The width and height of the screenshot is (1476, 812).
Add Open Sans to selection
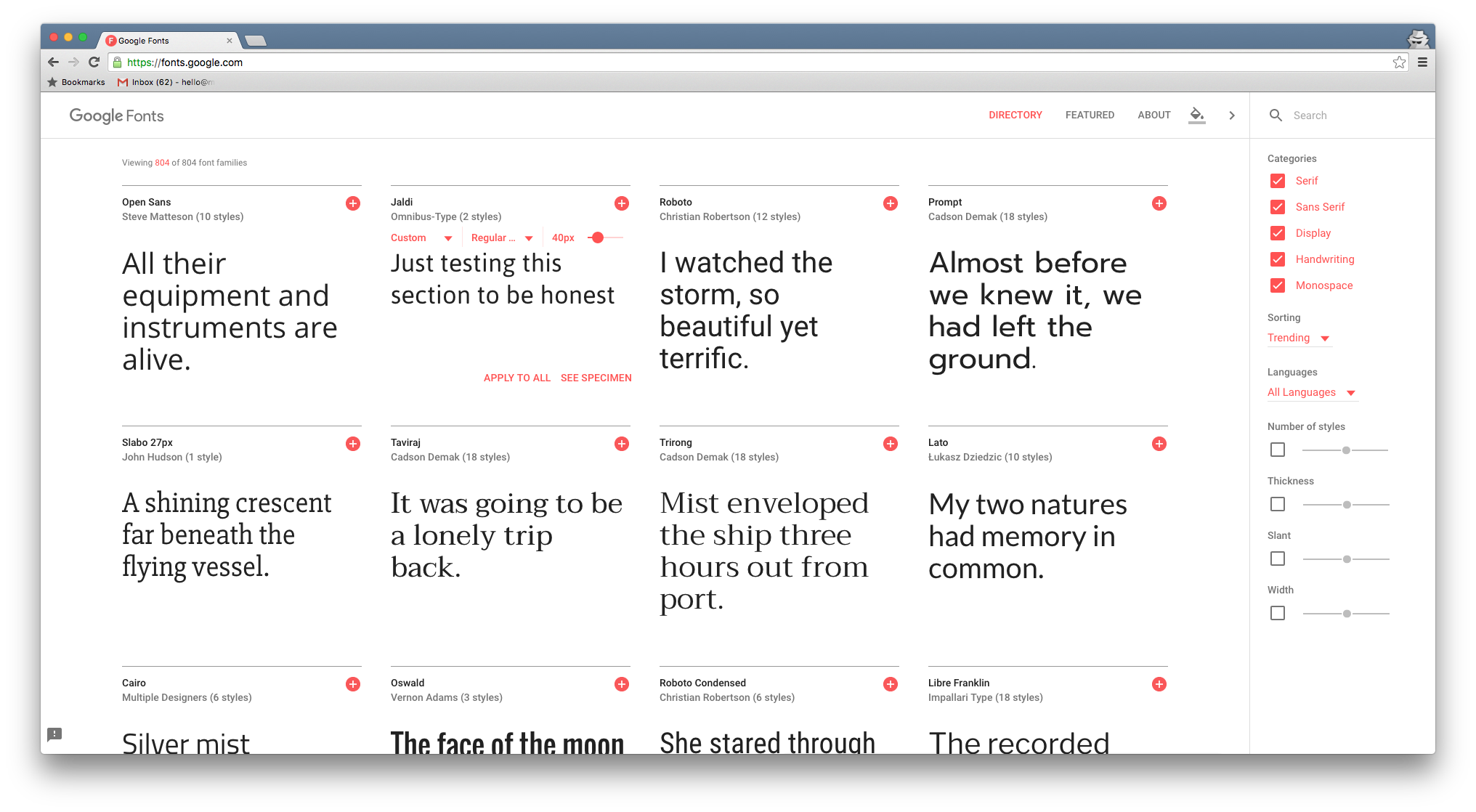(x=353, y=203)
